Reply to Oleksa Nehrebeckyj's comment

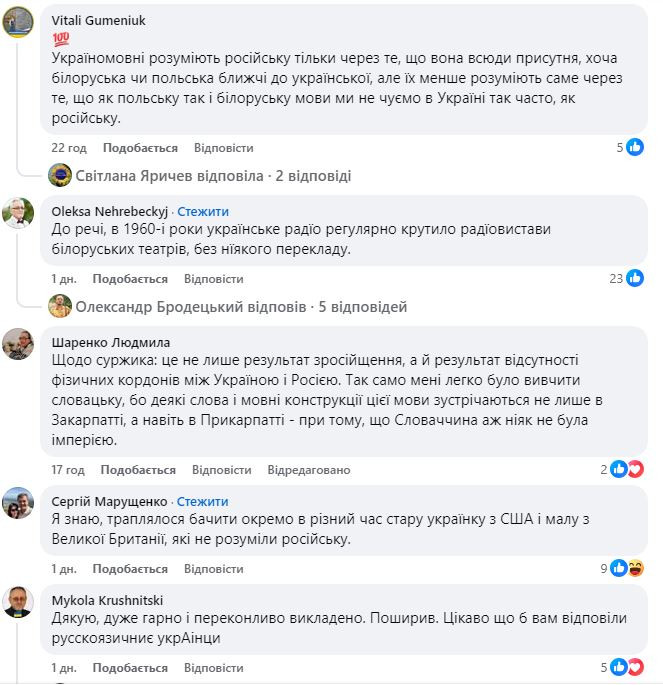214,279
